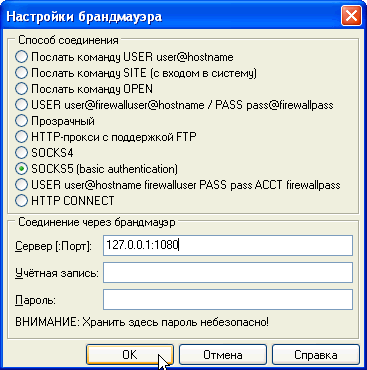The image size is (367, 370).
Task: Click the "Сервер [:Порт]" input field
Action: pos(228,246)
